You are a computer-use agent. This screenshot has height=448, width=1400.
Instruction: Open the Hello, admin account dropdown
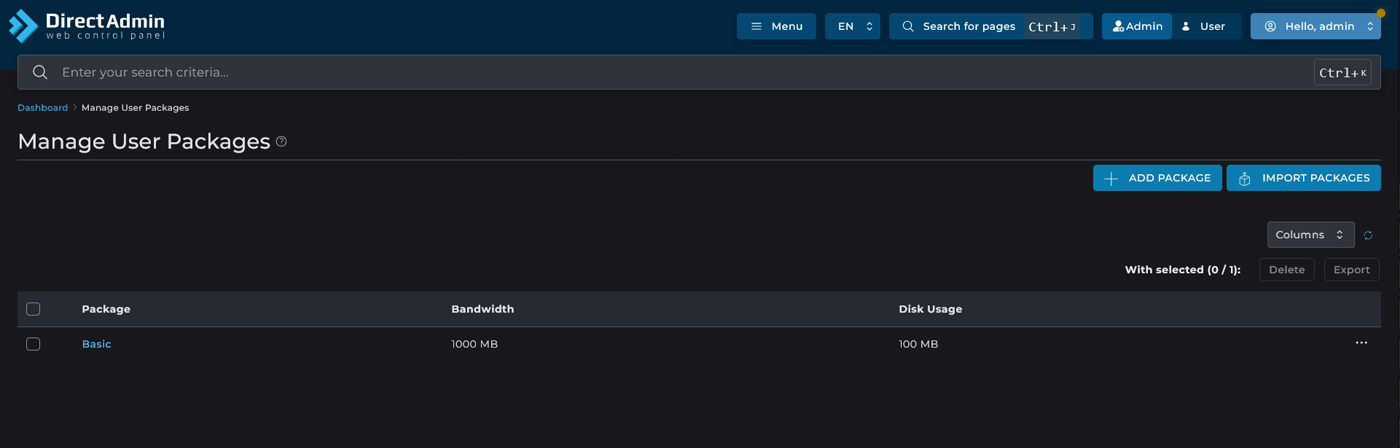pos(1315,26)
